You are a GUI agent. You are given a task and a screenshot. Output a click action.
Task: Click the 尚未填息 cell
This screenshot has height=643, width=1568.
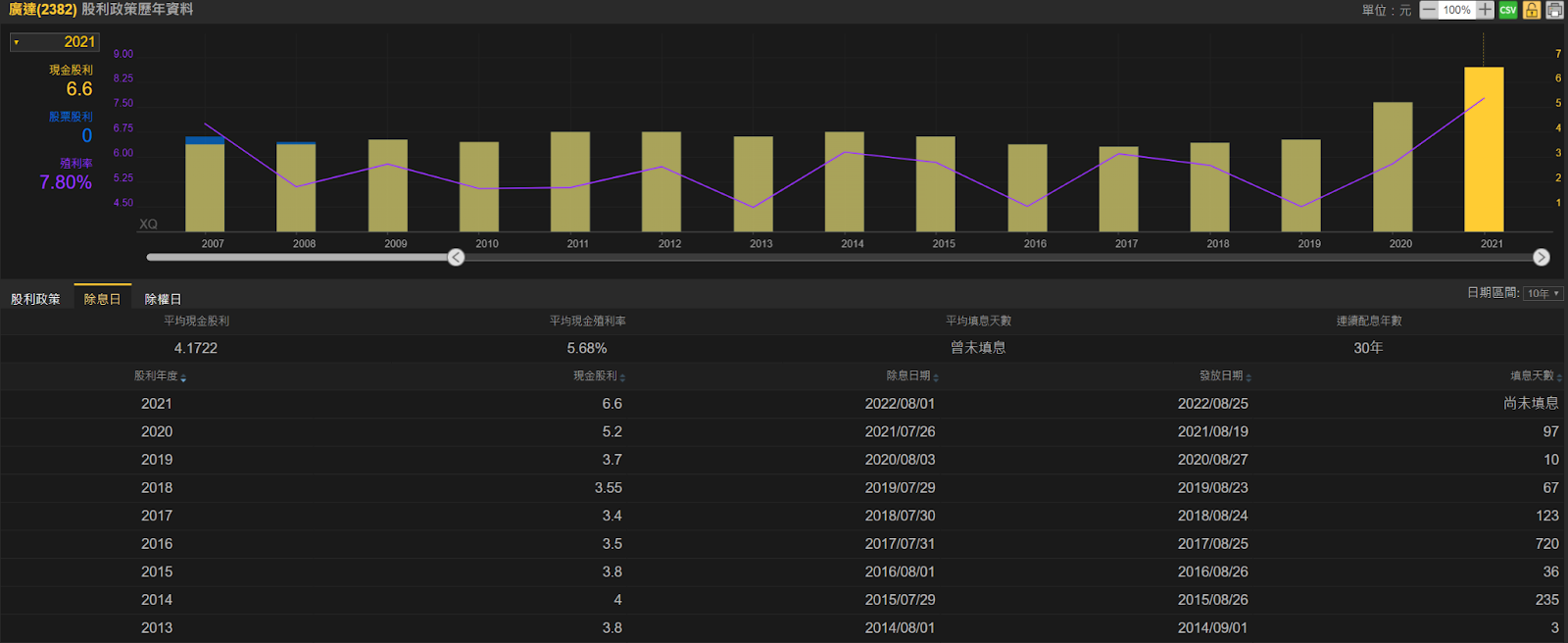pyautogui.click(x=1531, y=404)
